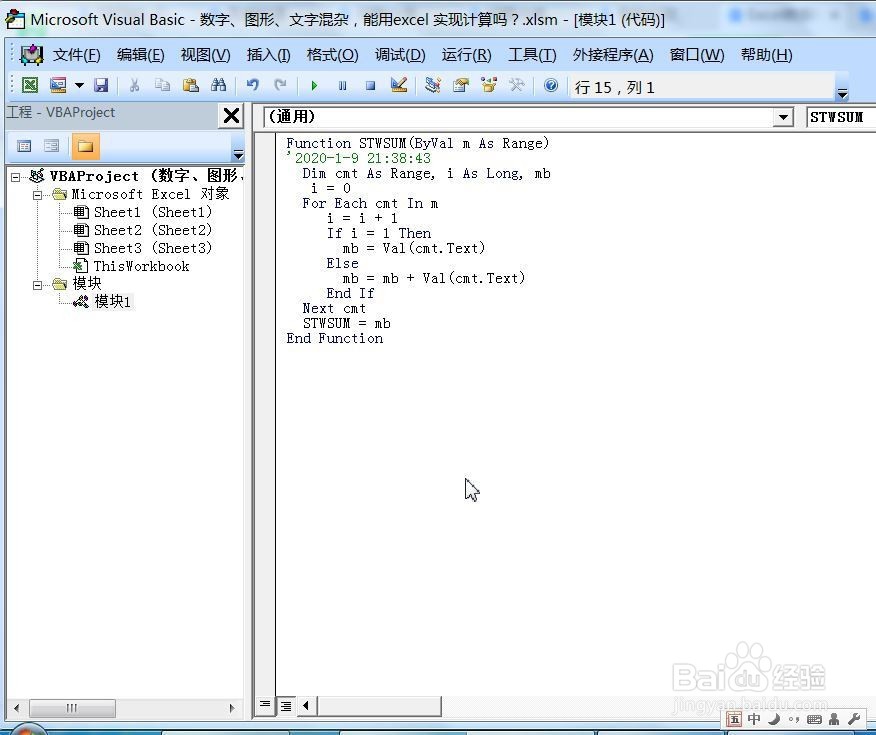Open 运行(R) menu

point(466,55)
